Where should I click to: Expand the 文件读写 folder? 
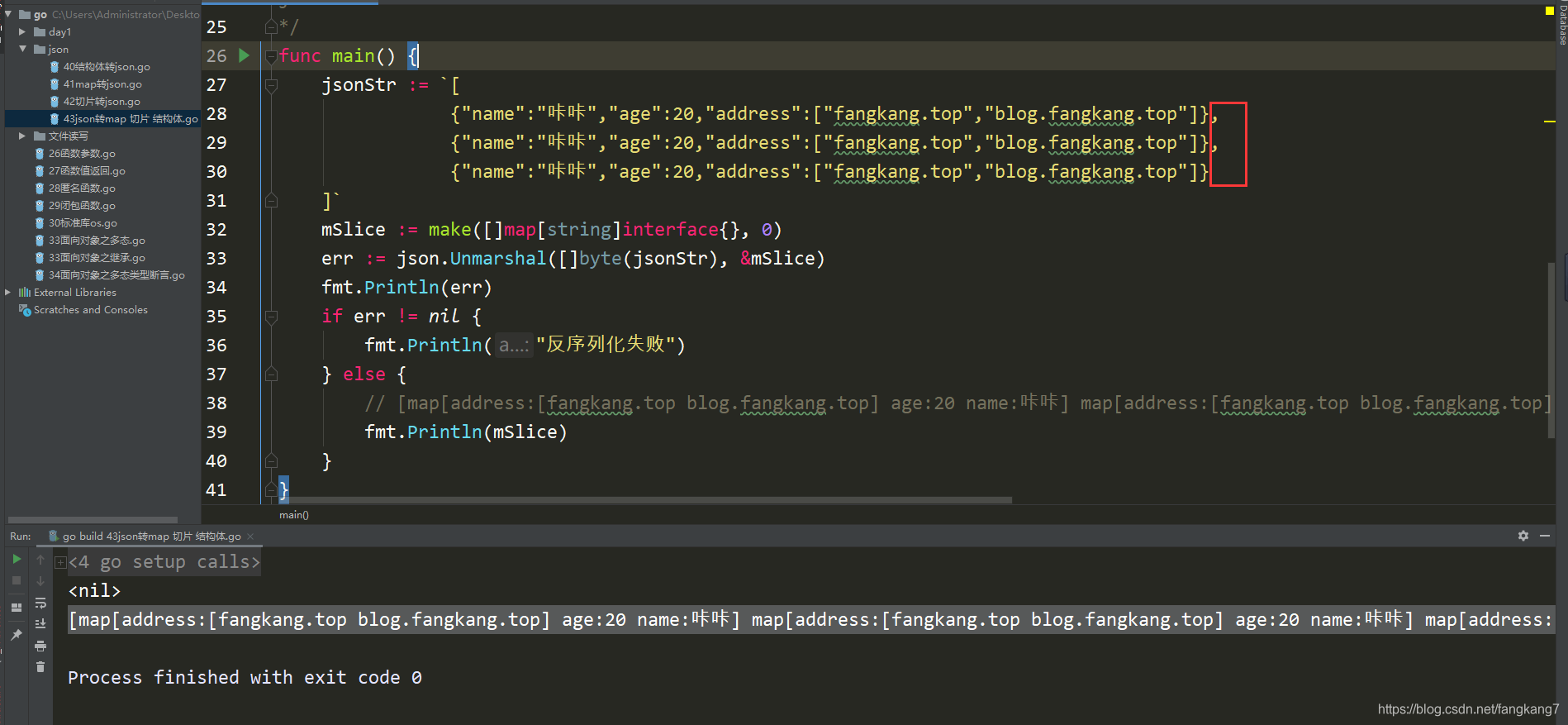tap(22, 136)
